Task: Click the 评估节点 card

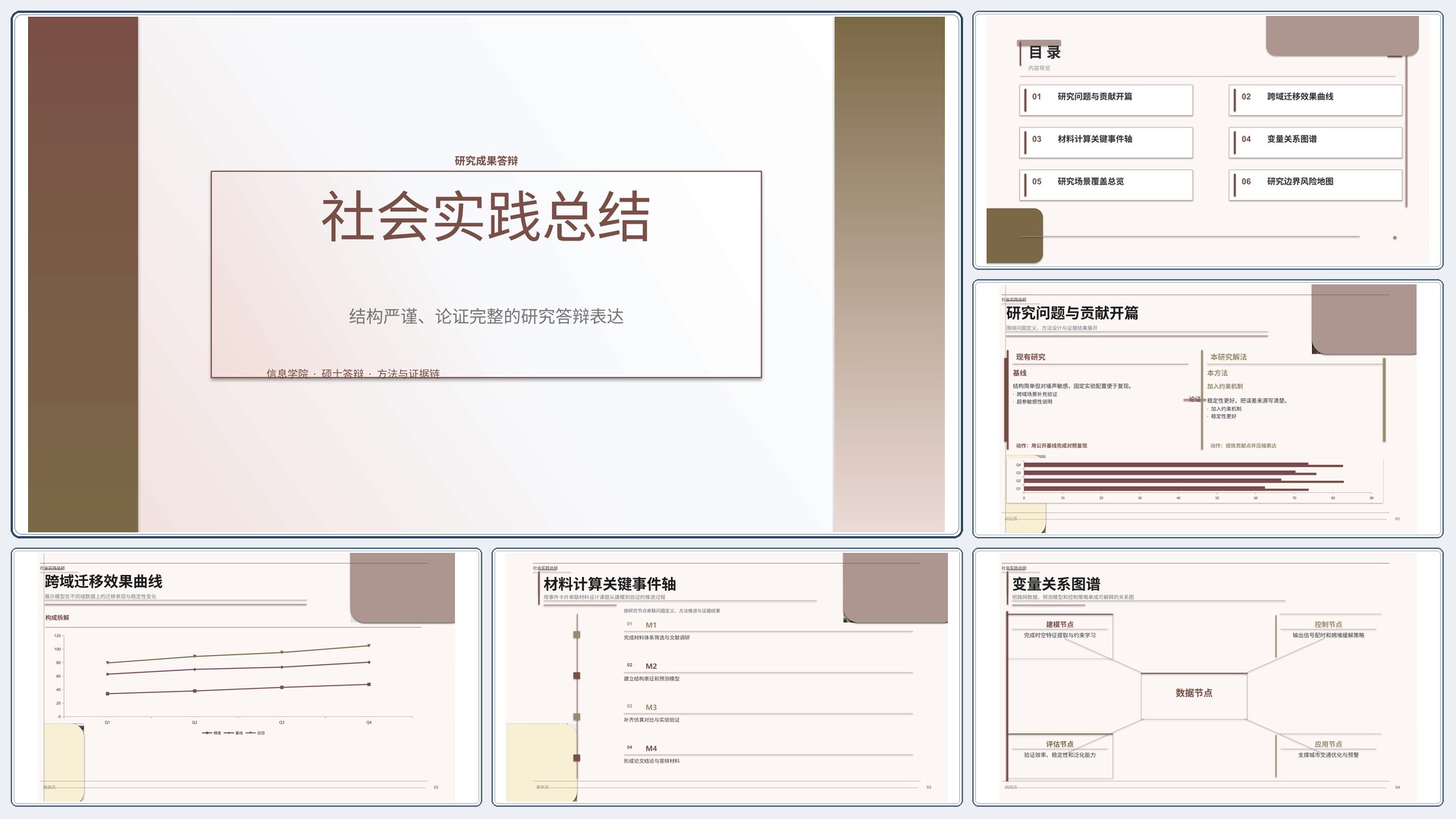Action: (1060, 756)
